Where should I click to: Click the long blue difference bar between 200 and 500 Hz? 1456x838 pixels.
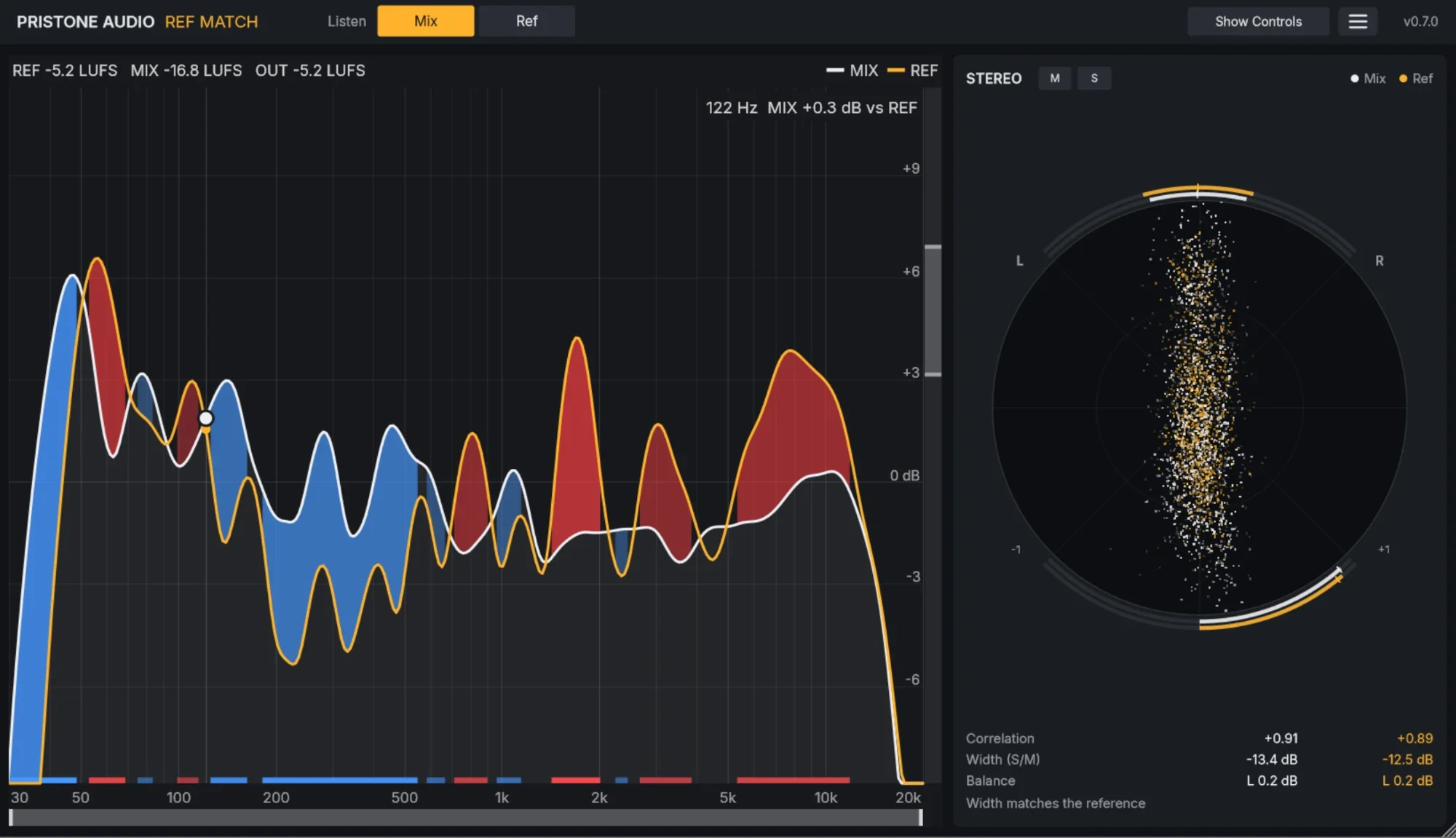pyautogui.click(x=340, y=780)
